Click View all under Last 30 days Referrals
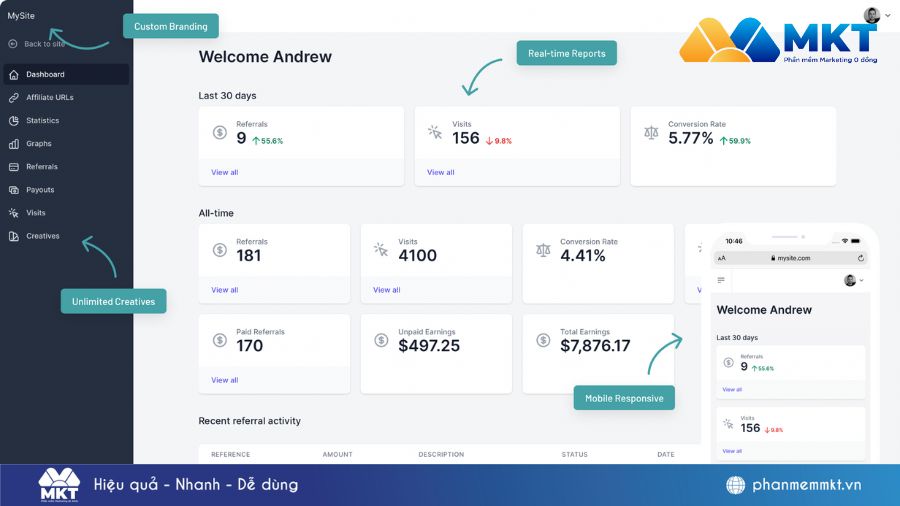This screenshot has width=900, height=506. [x=224, y=172]
